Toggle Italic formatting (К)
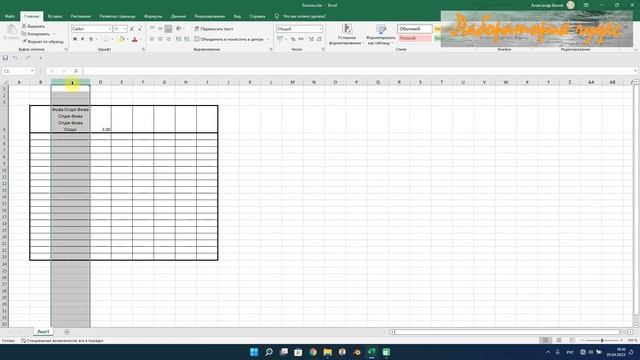 click(82, 39)
